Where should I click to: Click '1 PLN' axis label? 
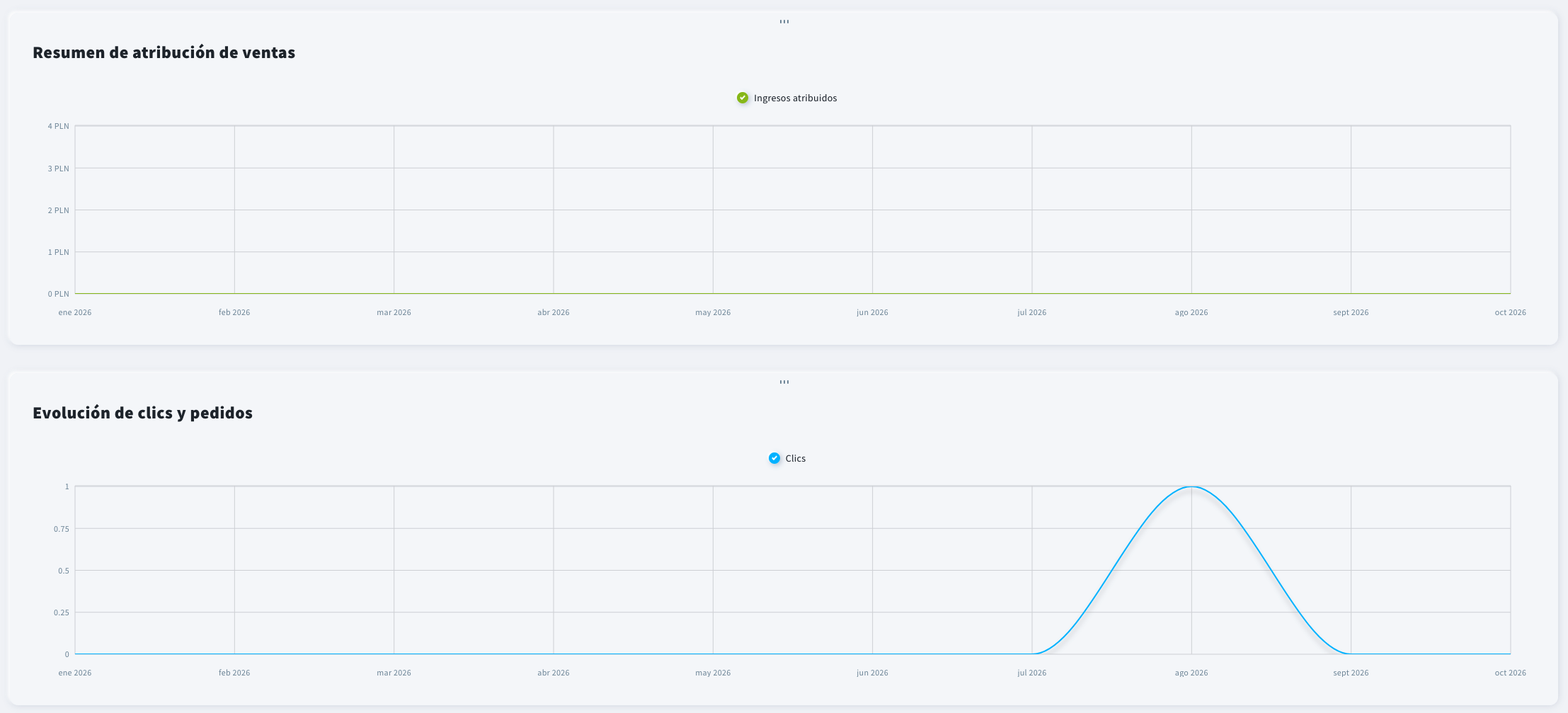59,252
